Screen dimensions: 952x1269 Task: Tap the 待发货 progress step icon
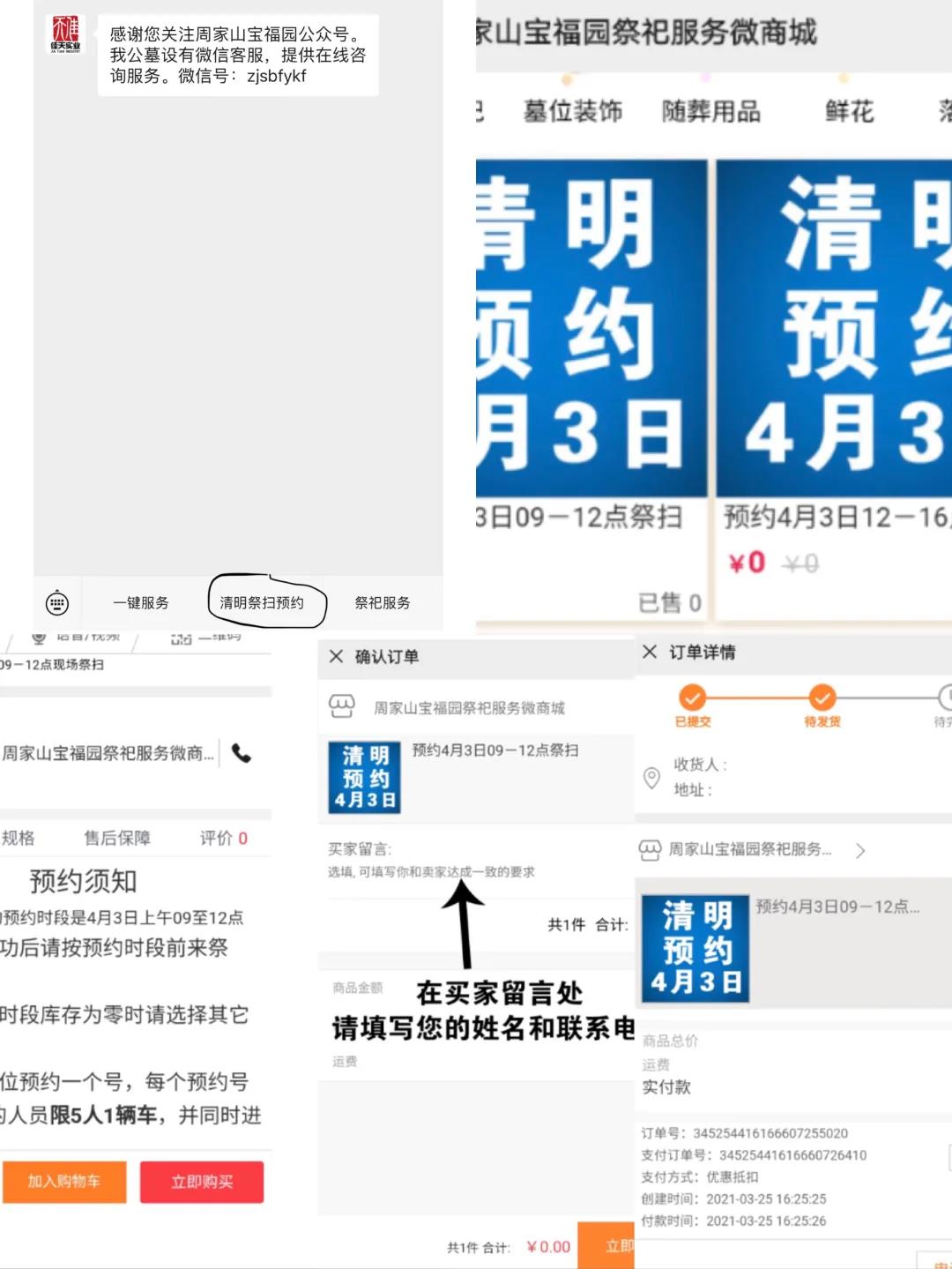point(822,698)
